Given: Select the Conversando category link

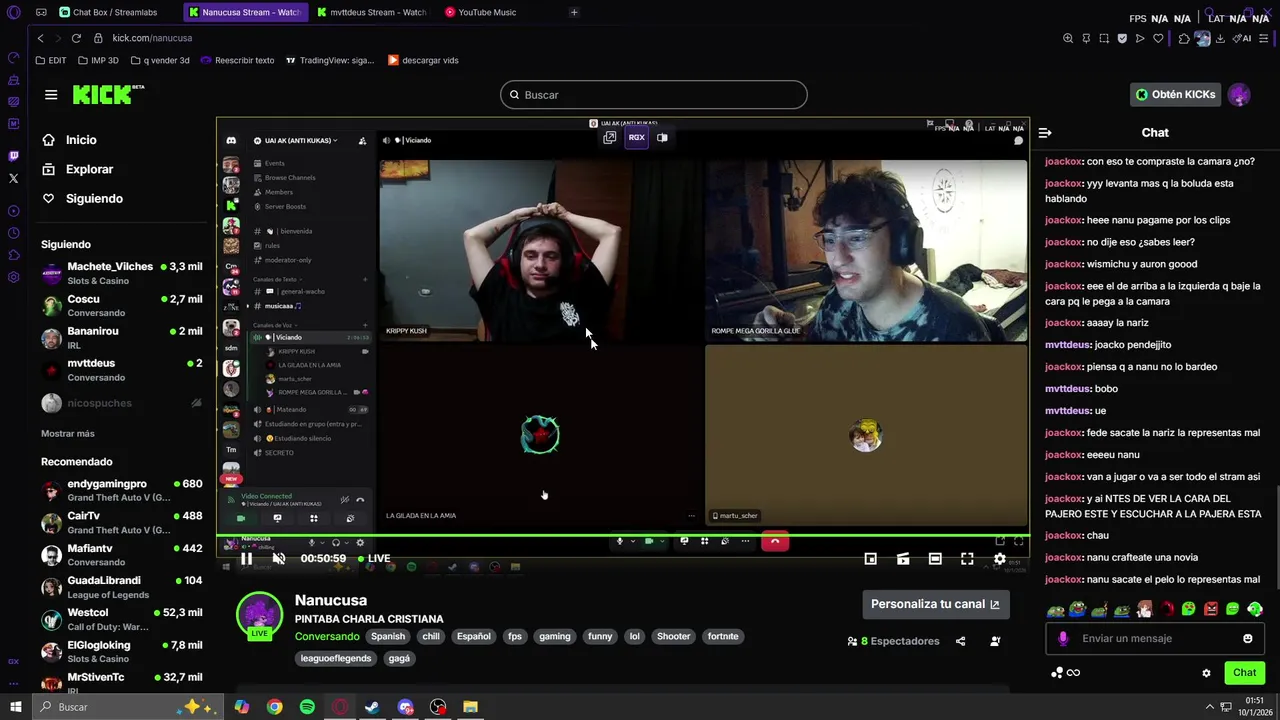Looking at the screenshot, I should click(x=327, y=637).
